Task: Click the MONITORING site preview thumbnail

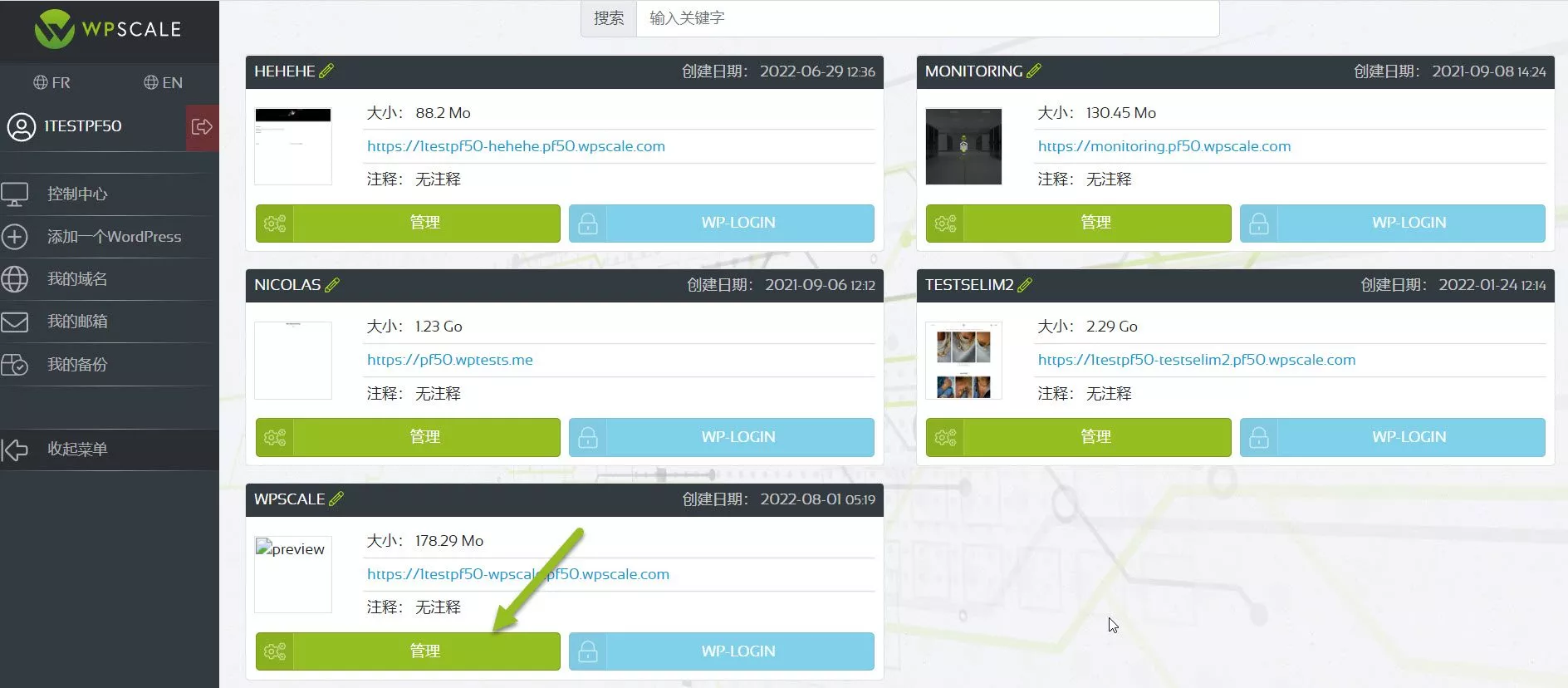Action: pyautogui.click(x=963, y=146)
